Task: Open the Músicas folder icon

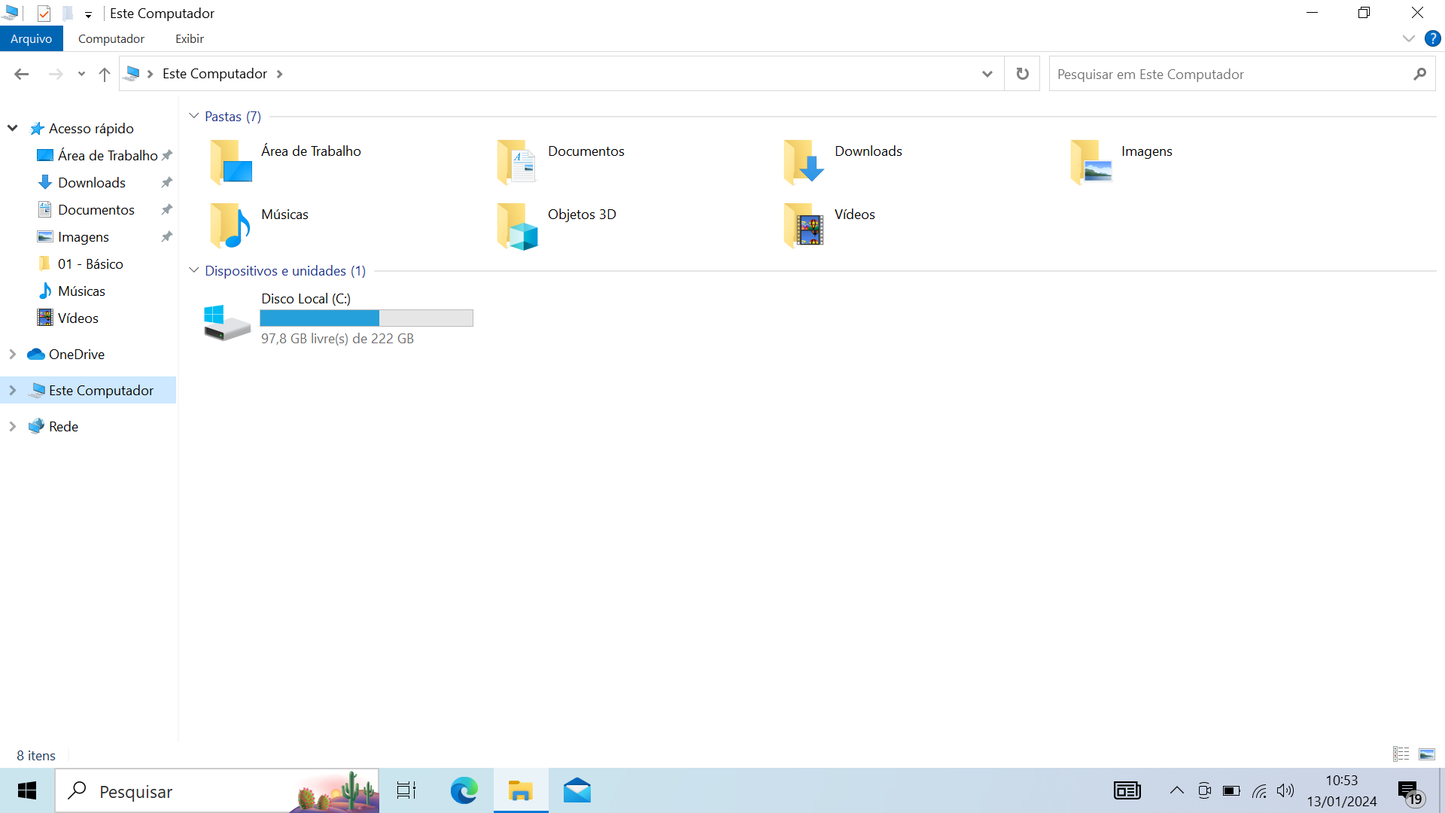Action: 230,225
